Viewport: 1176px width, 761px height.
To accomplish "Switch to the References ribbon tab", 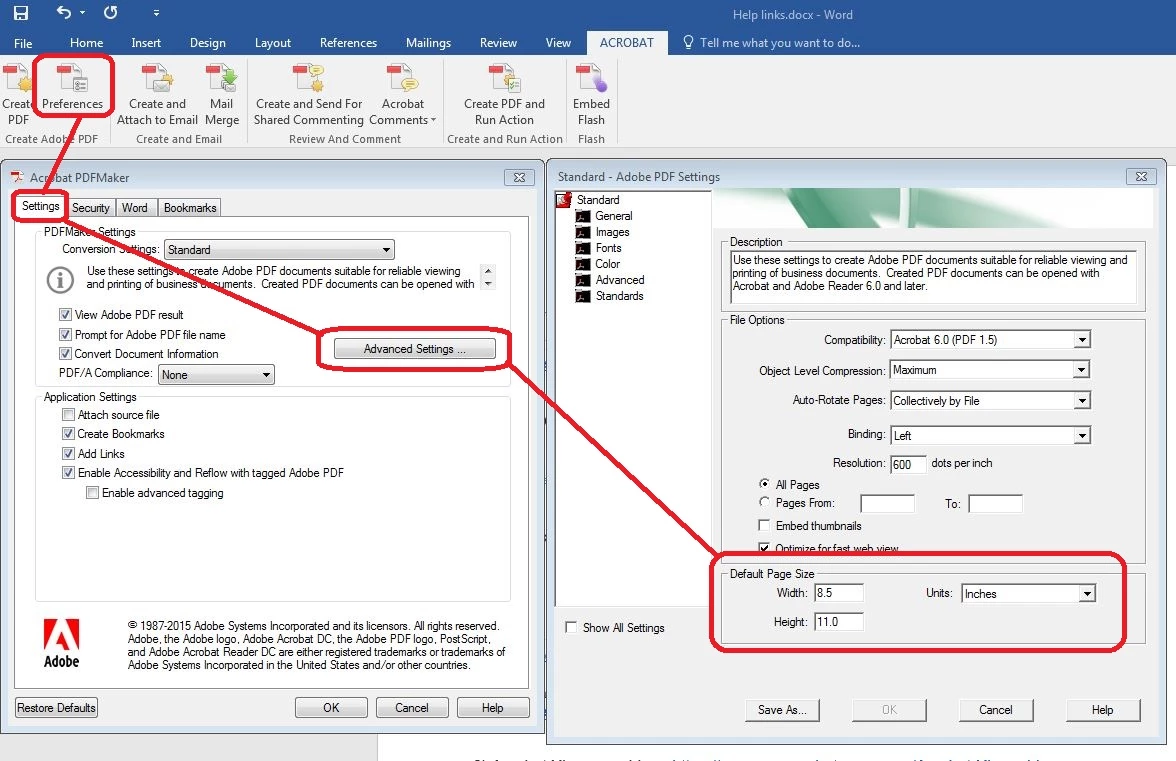I will coord(349,43).
